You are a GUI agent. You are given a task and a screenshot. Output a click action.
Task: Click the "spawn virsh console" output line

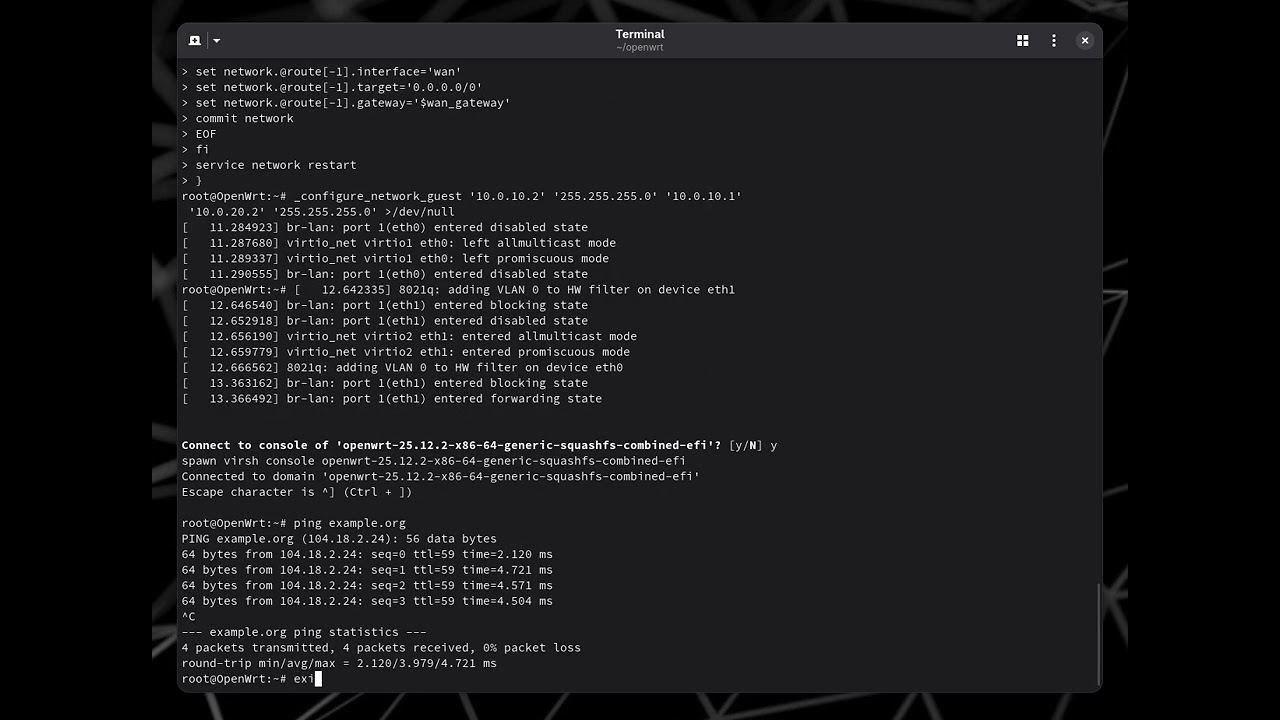coord(433,461)
